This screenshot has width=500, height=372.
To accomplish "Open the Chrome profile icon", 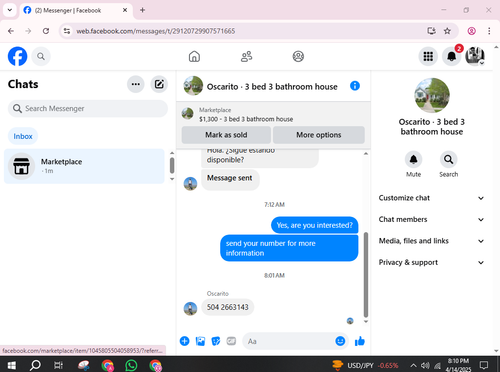I will pyautogui.click(x=471, y=31).
